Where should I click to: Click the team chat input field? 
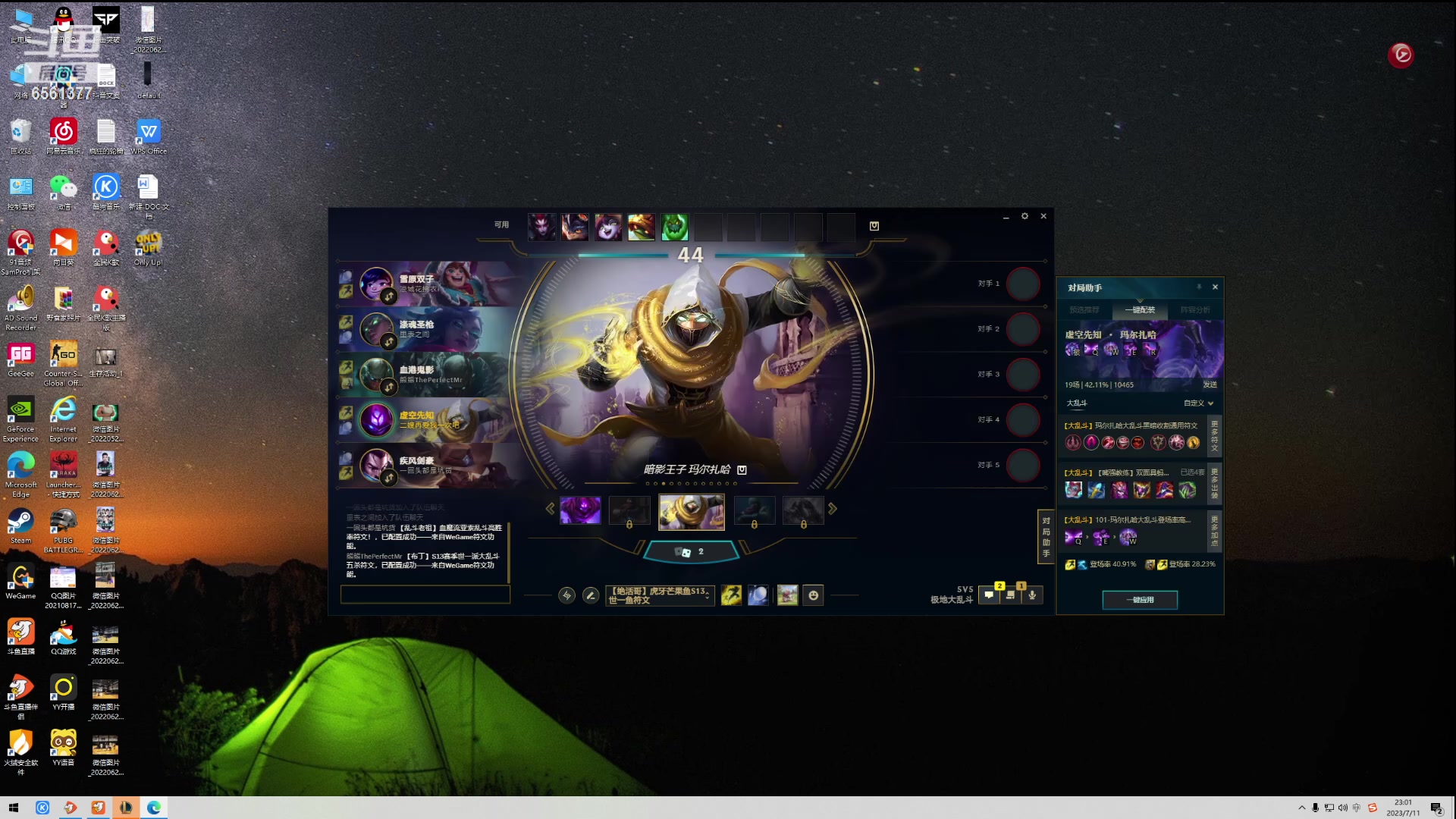coord(425,595)
